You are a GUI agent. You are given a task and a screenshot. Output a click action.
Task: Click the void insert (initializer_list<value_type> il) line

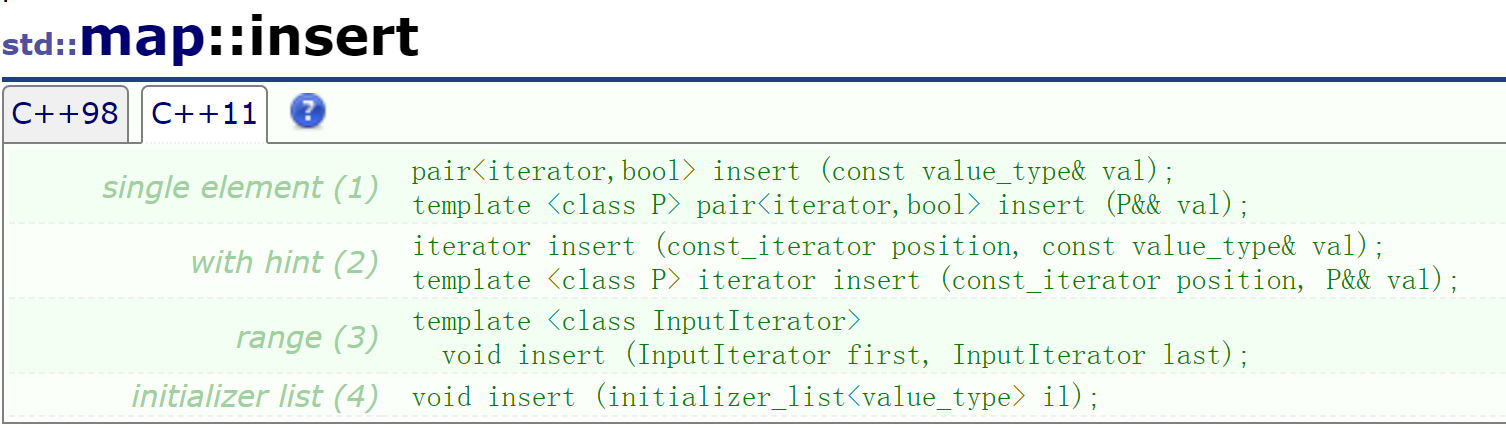pyautogui.click(x=755, y=397)
